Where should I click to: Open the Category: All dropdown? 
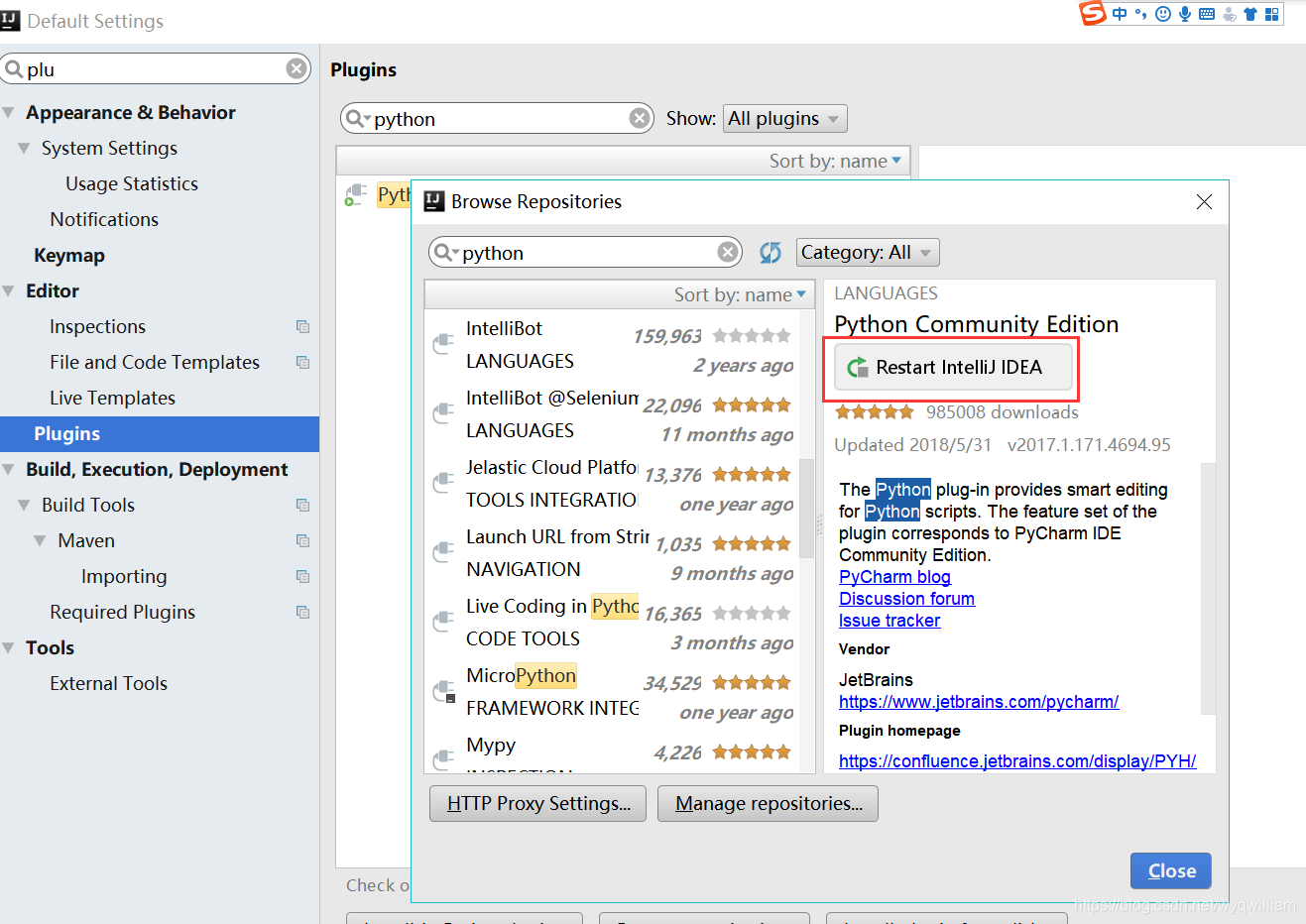[x=868, y=253]
